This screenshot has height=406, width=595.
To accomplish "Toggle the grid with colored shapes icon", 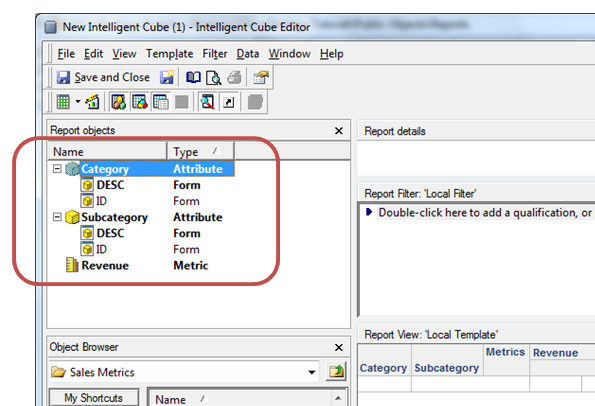I will point(119,102).
